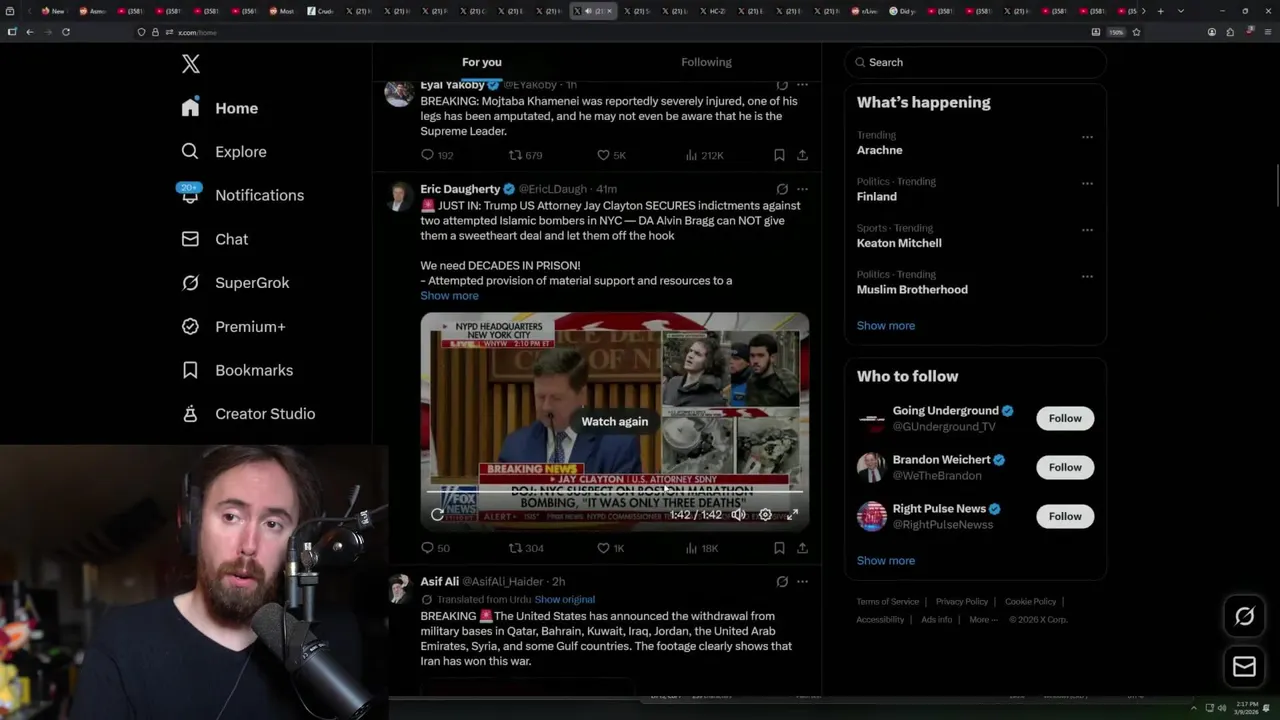The height and width of the screenshot is (720, 1280).
Task: Open more options for Muslim Brotherhood trend
Action: (1087, 277)
